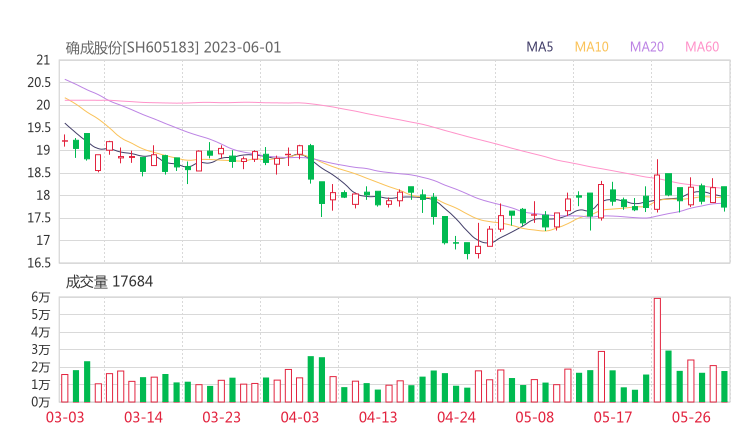Click the 03-03 date axis label

coord(65,417)
